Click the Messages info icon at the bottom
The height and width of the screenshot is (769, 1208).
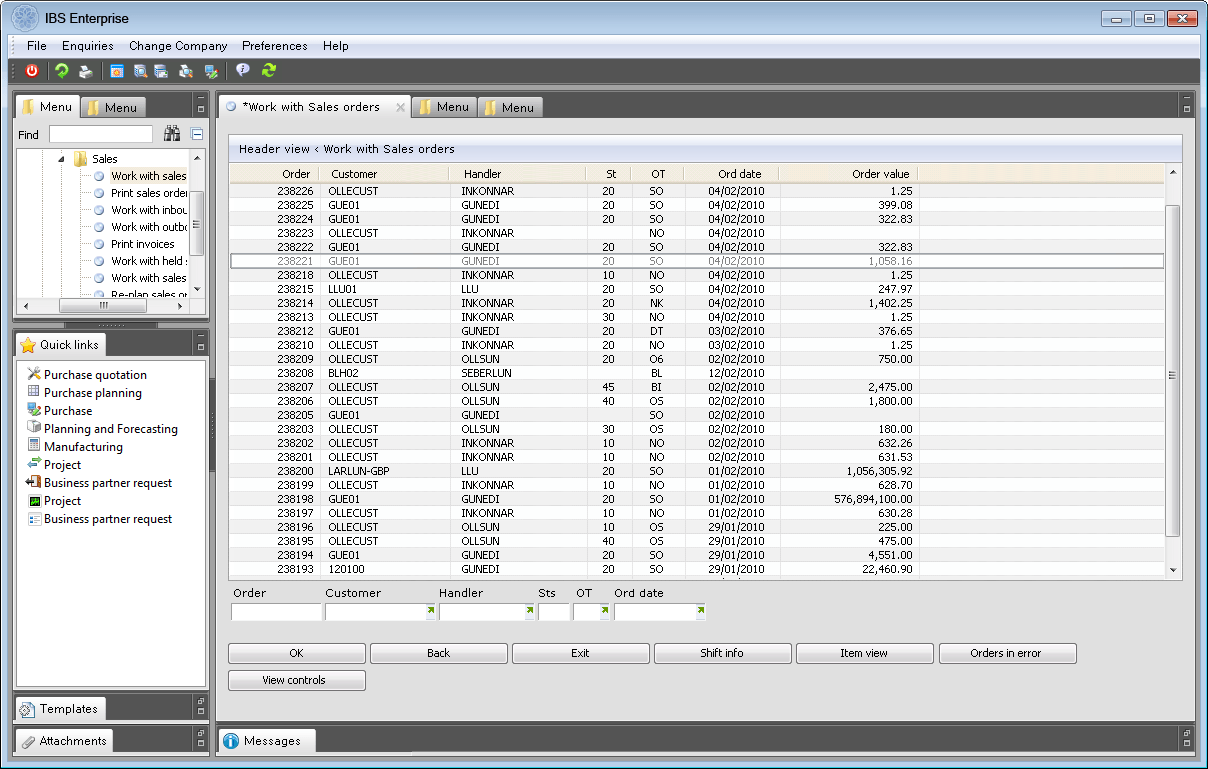click(x=231, y=740)
